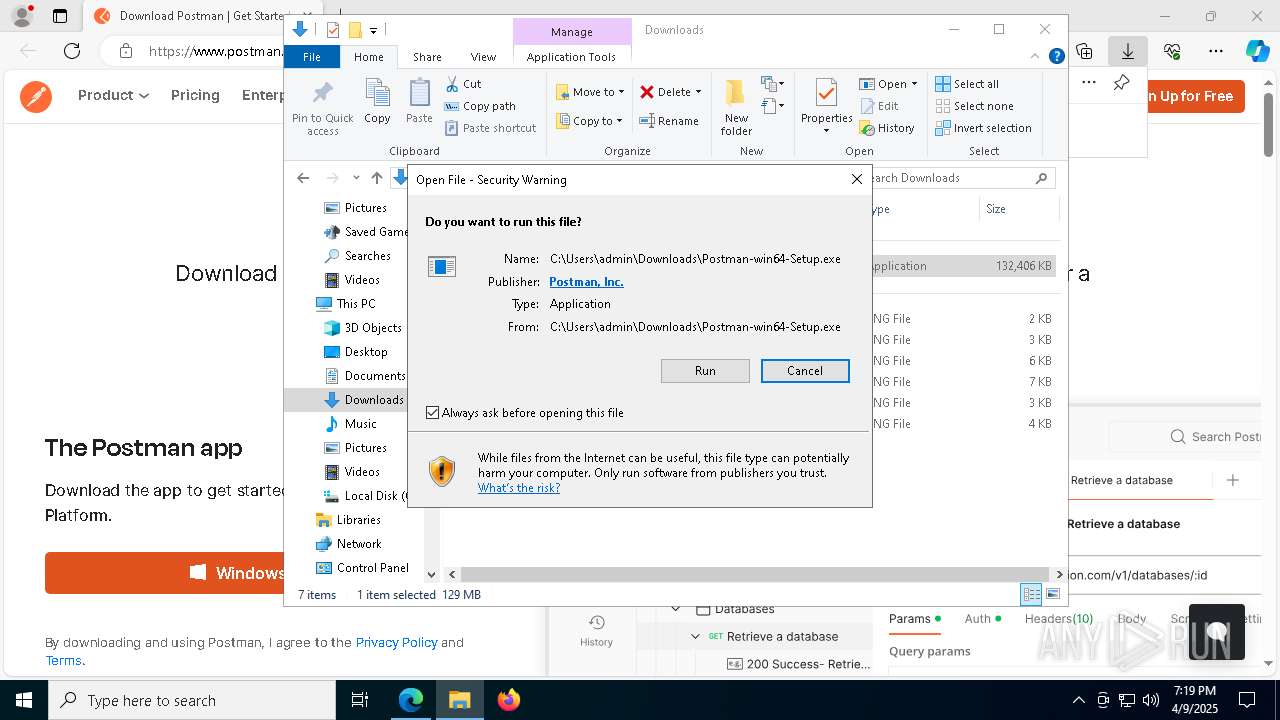Screen dimensions: 1280x720
Task: Close the security warning dialog
Action: (856, 179)
